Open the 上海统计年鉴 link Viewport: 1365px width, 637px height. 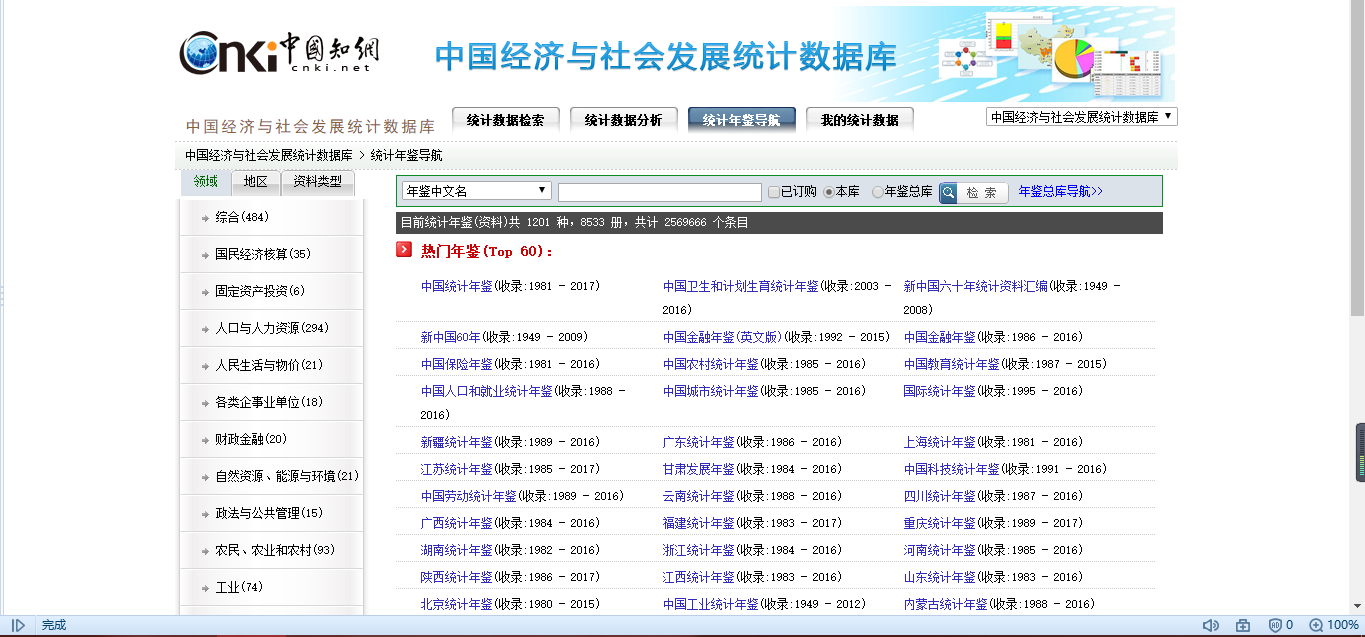click(940, 442)
